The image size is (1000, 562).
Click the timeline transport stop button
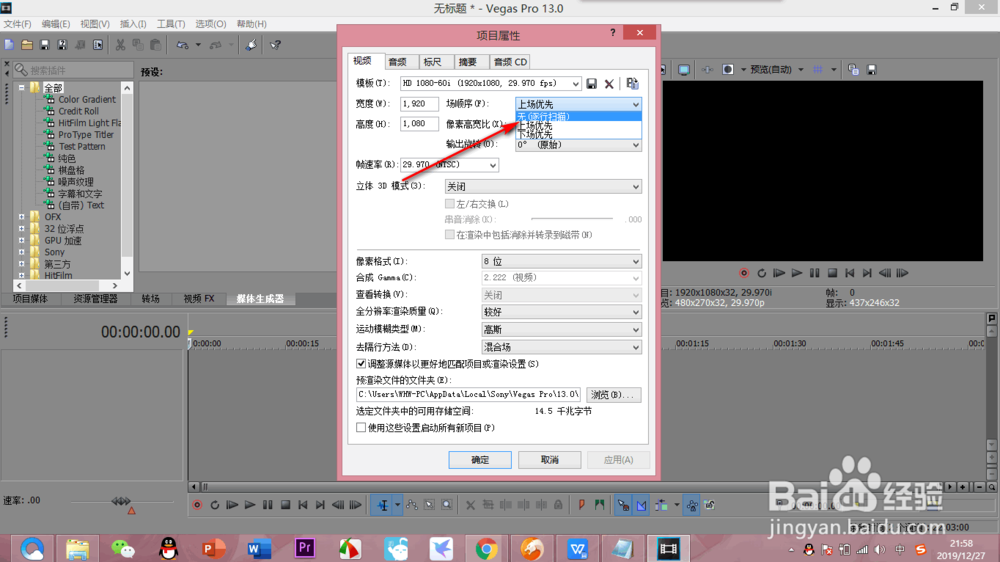[286, 505]
